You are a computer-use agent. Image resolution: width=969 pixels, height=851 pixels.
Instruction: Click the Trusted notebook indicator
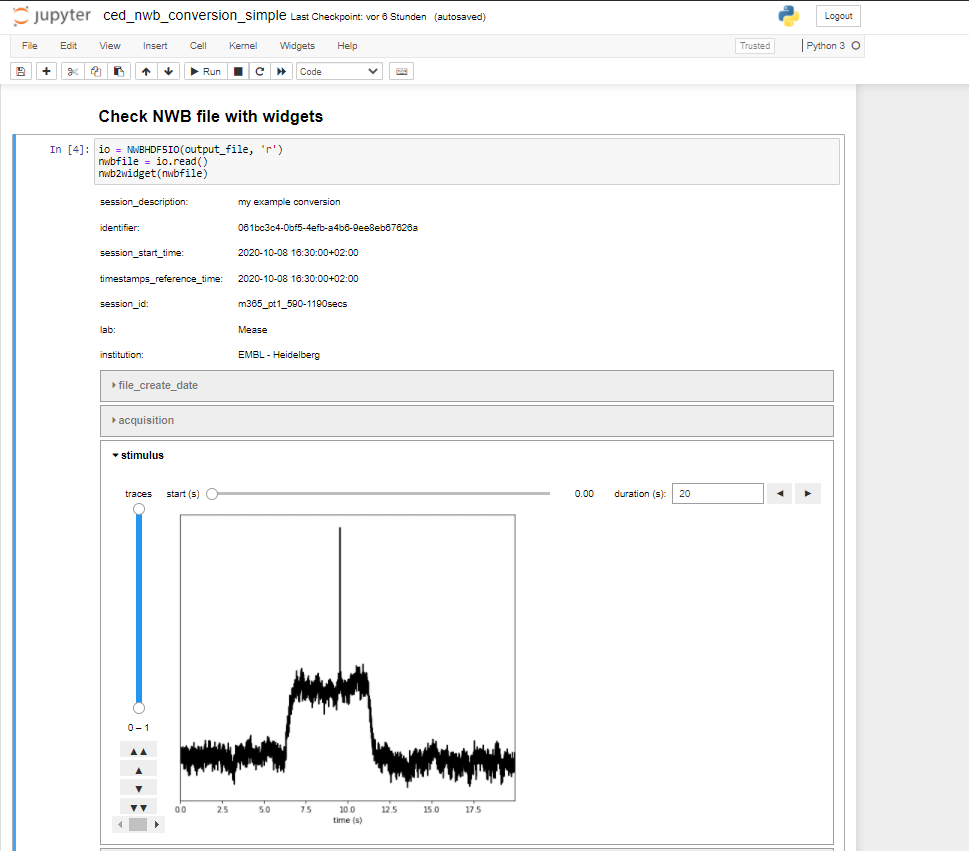pyautogui.click(x=755, y=46)
